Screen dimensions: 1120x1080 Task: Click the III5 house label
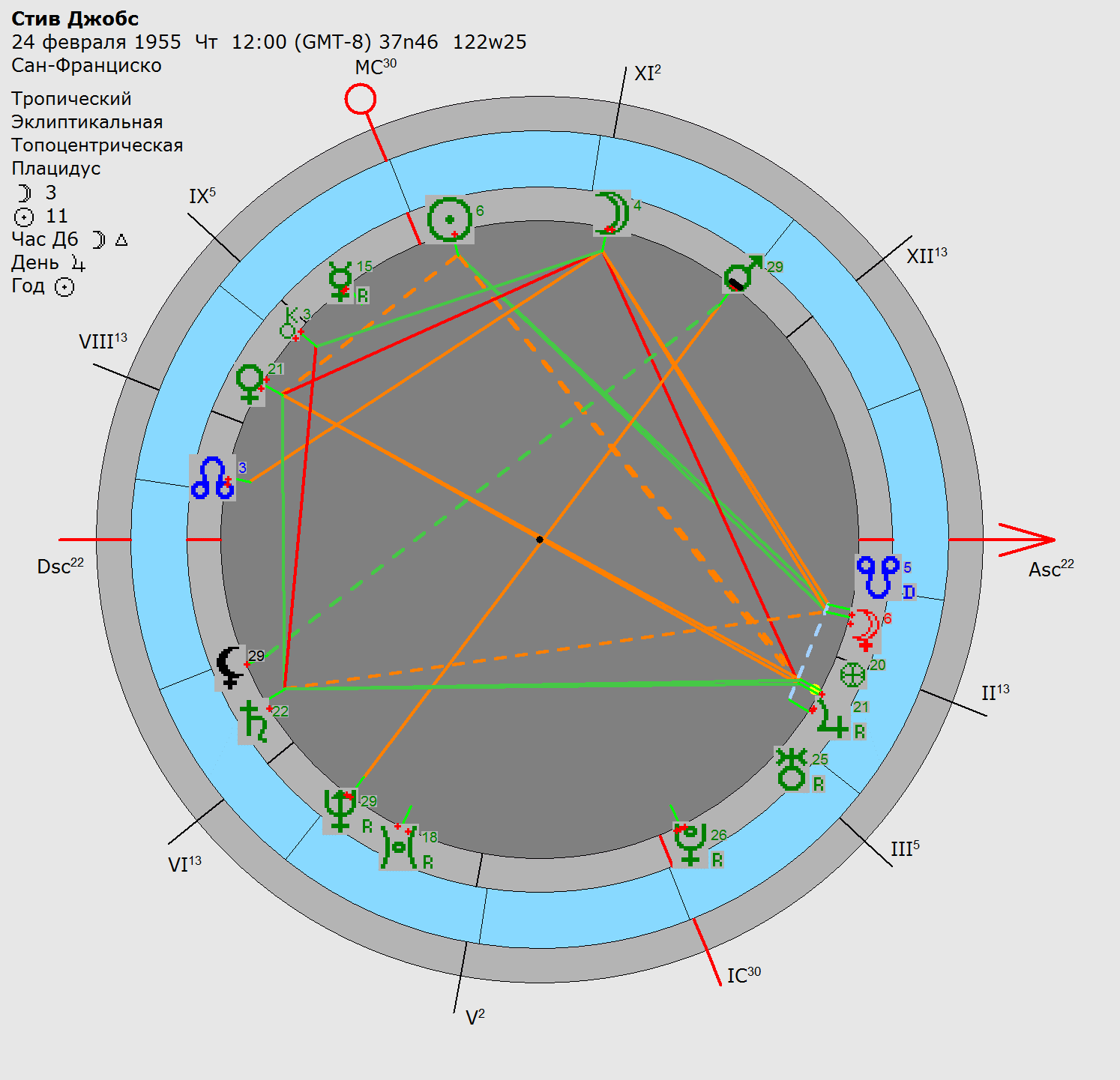point(905,848)
